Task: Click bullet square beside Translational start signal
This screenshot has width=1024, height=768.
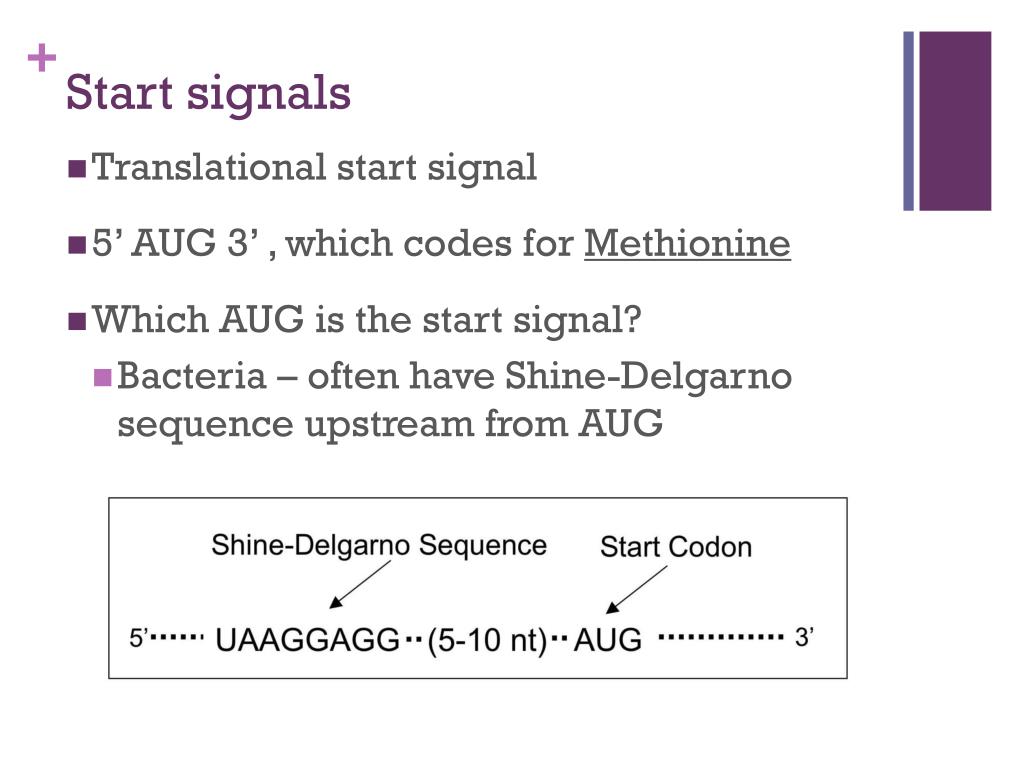Action: click(77, 169)
